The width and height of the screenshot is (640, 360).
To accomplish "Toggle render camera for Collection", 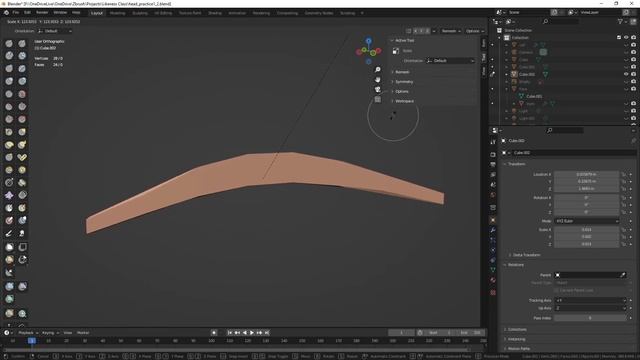I will pyautogui.click(x=633, y=38).
